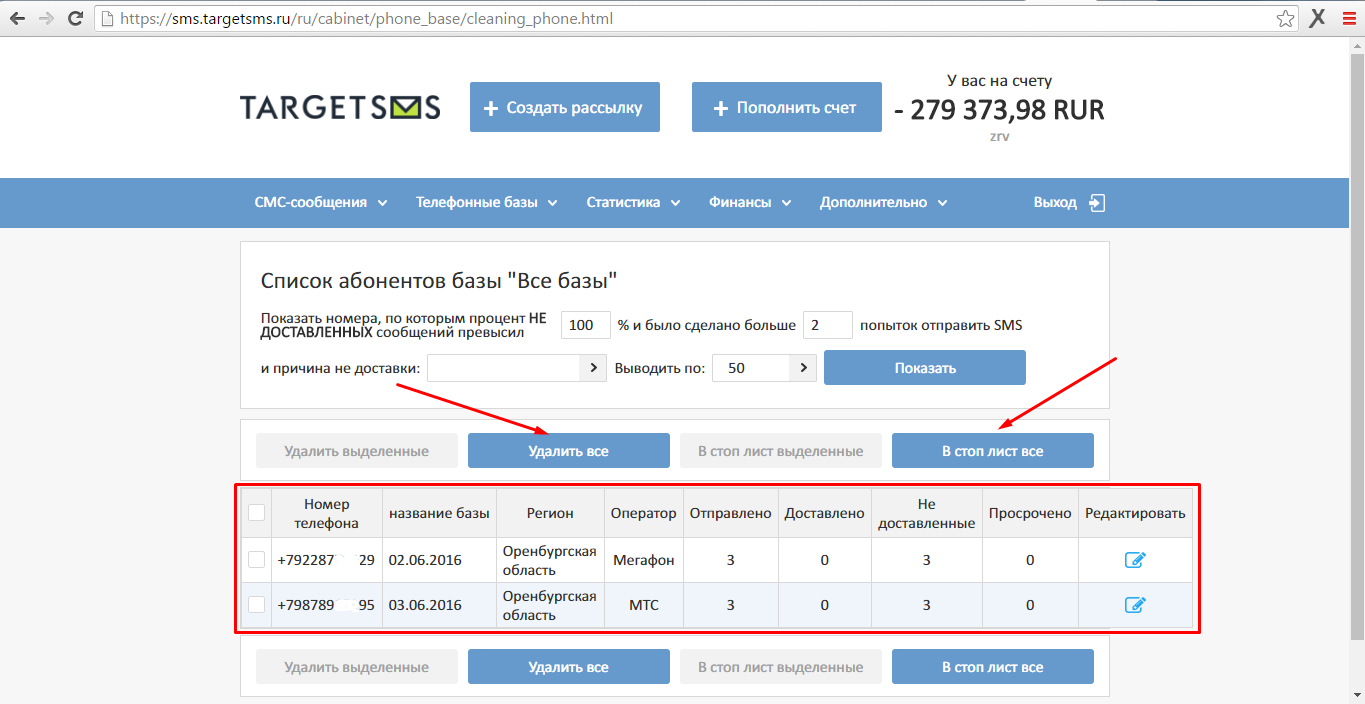
Task: Click the browser forward arrow
Action: 45,19
